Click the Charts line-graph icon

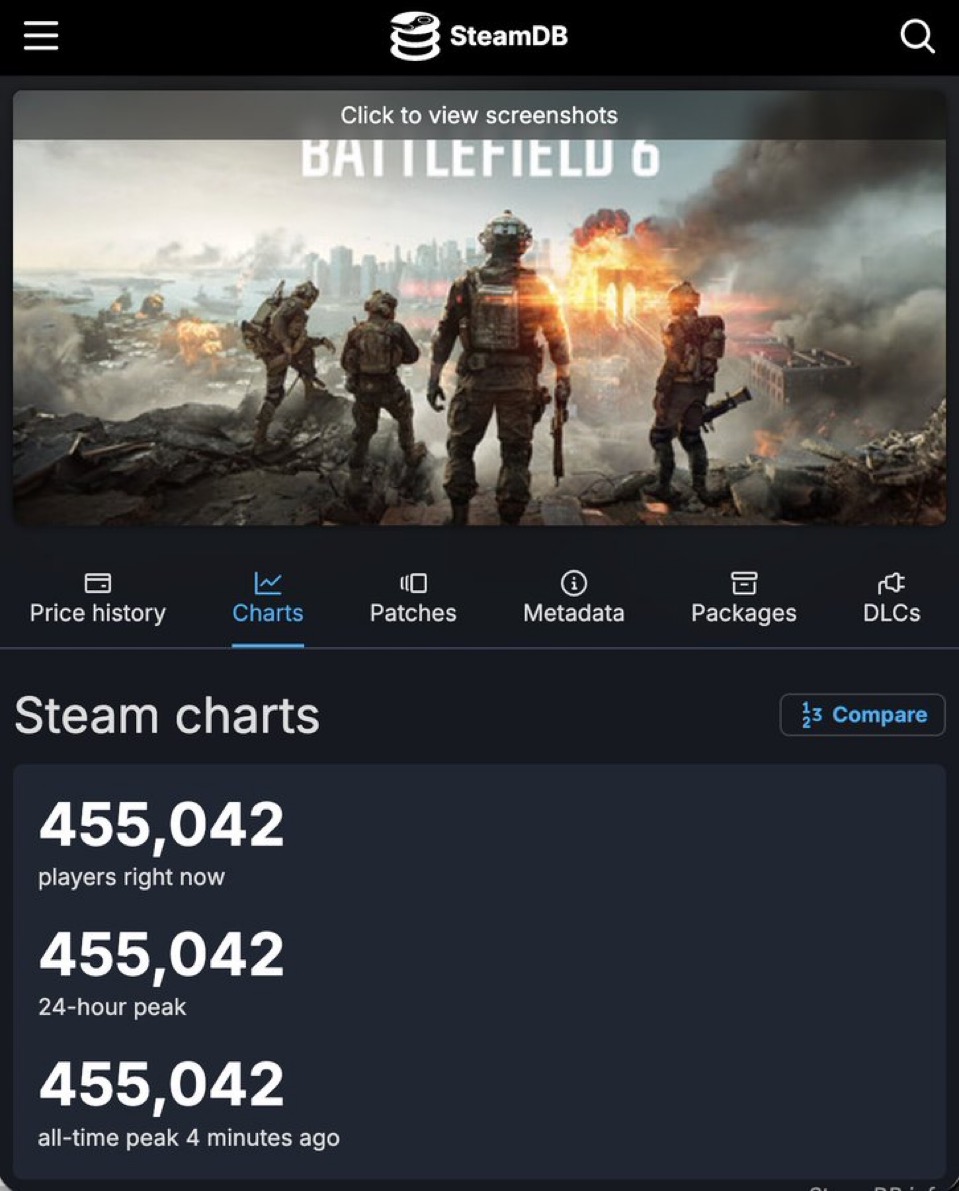click(x=267, y=582)
